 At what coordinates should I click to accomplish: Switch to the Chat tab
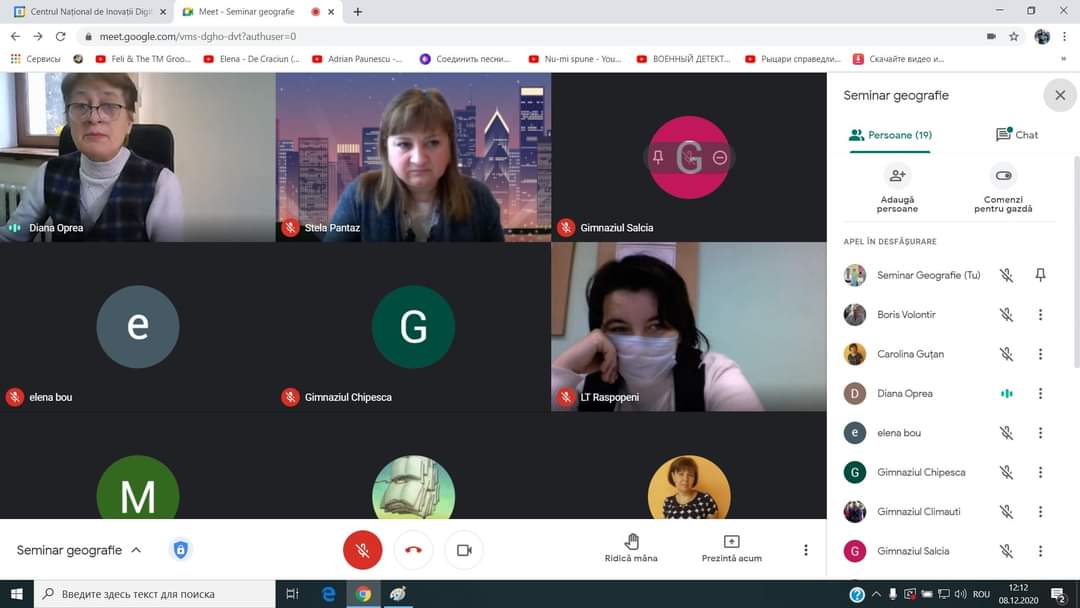pyautogui.click(x=1017, y=135)
